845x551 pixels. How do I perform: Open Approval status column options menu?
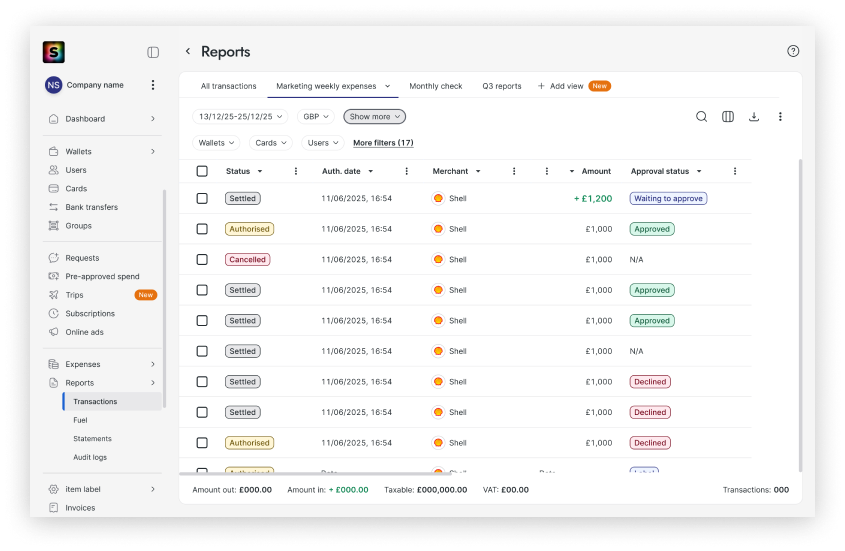(x=735, y=171)
